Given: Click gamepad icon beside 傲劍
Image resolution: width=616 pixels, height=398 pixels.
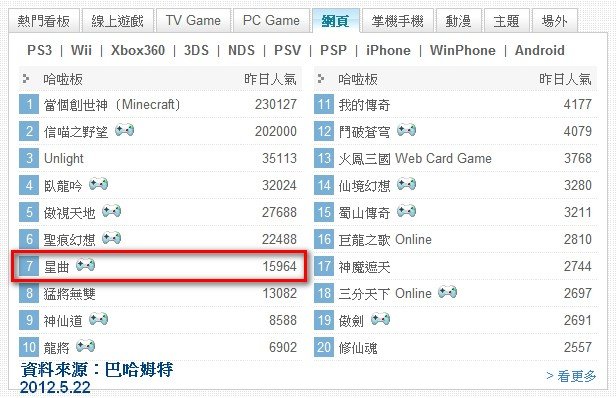Looking at the screenshot, I should click(381, 319).
